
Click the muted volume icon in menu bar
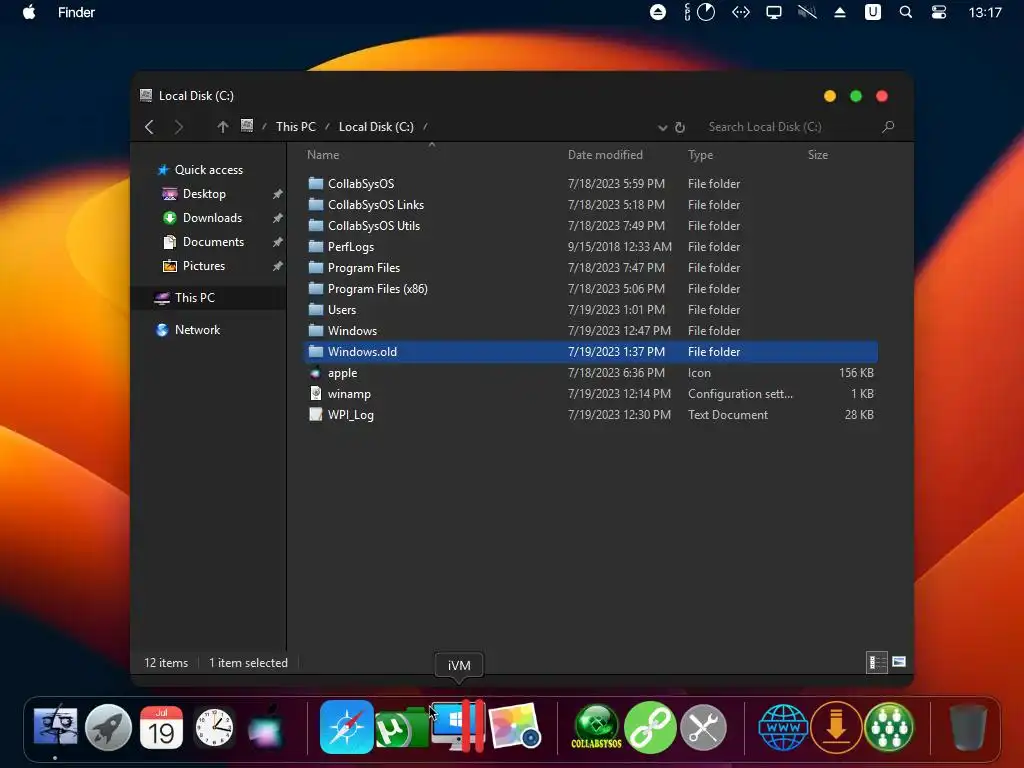(807, 12)
